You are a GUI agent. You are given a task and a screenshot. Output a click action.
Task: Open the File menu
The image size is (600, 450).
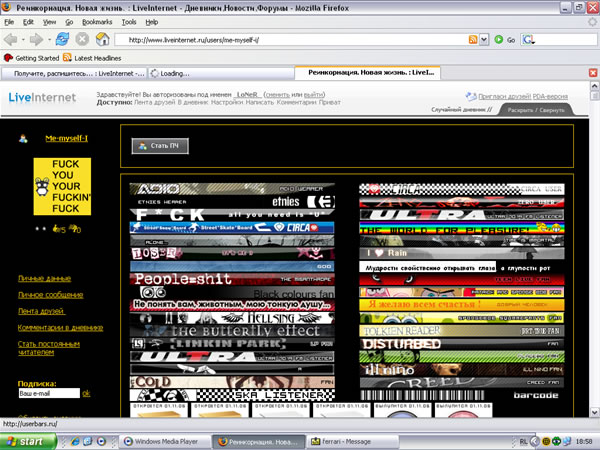9,22
